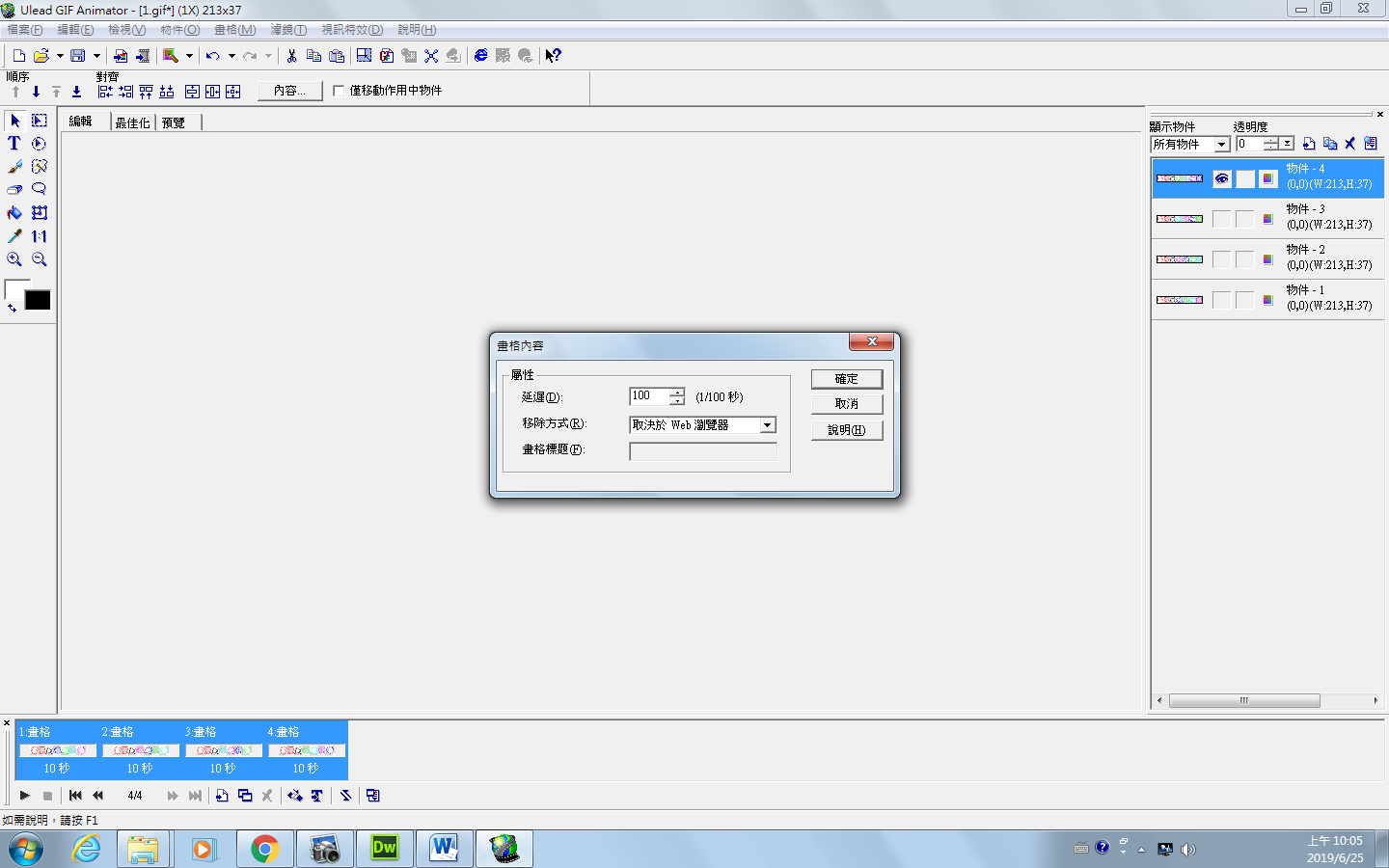Image resolution: width=1389 pixels, height=868 pixels.
Task: Click the black background color swatch
Action: coord(38,301)
